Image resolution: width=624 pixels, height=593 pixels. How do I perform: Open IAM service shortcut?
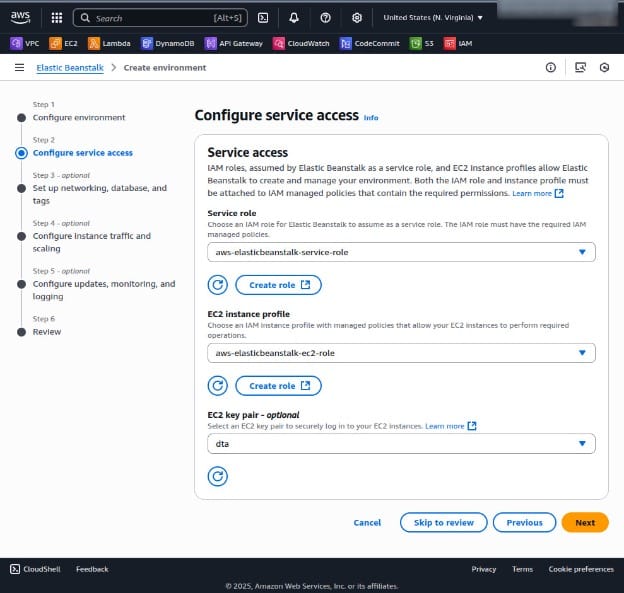pos(458,43)
